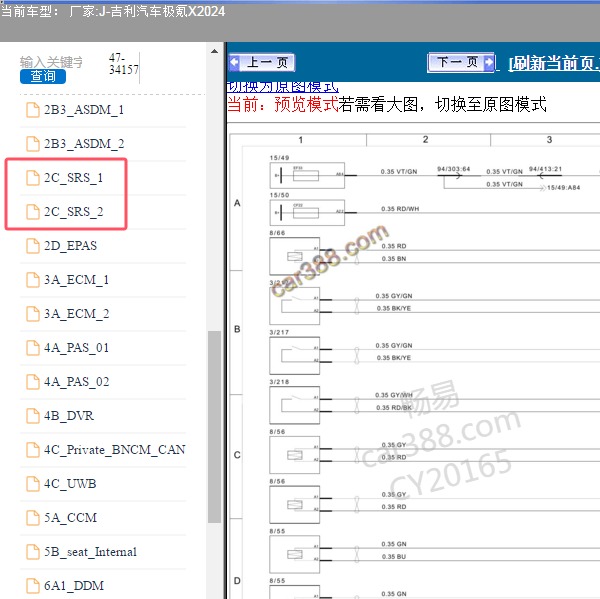The height and width of the screenshot is (599, 600).
Task: Open the 4B_DVR diagram
Action: click(69, 416)
